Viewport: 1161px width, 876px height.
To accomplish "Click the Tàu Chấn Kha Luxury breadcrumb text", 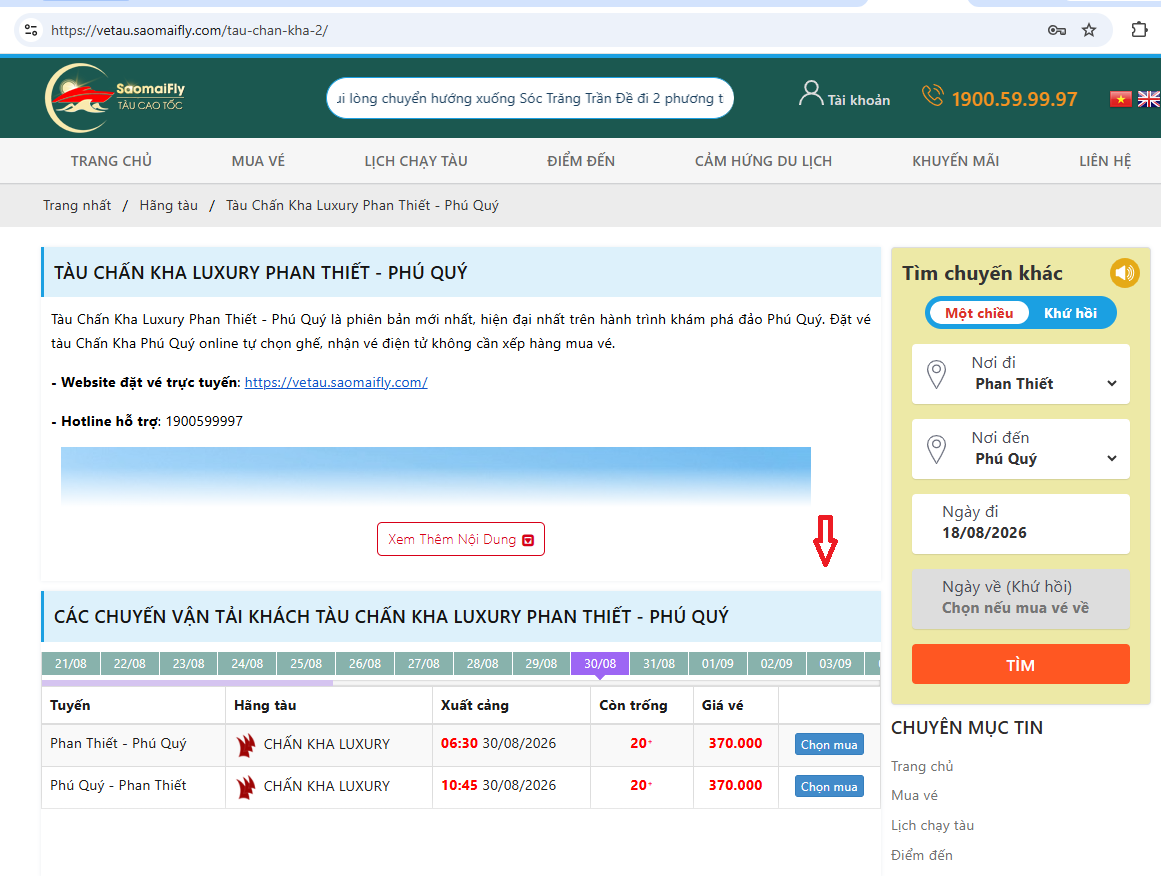I will tap(362, 205).
